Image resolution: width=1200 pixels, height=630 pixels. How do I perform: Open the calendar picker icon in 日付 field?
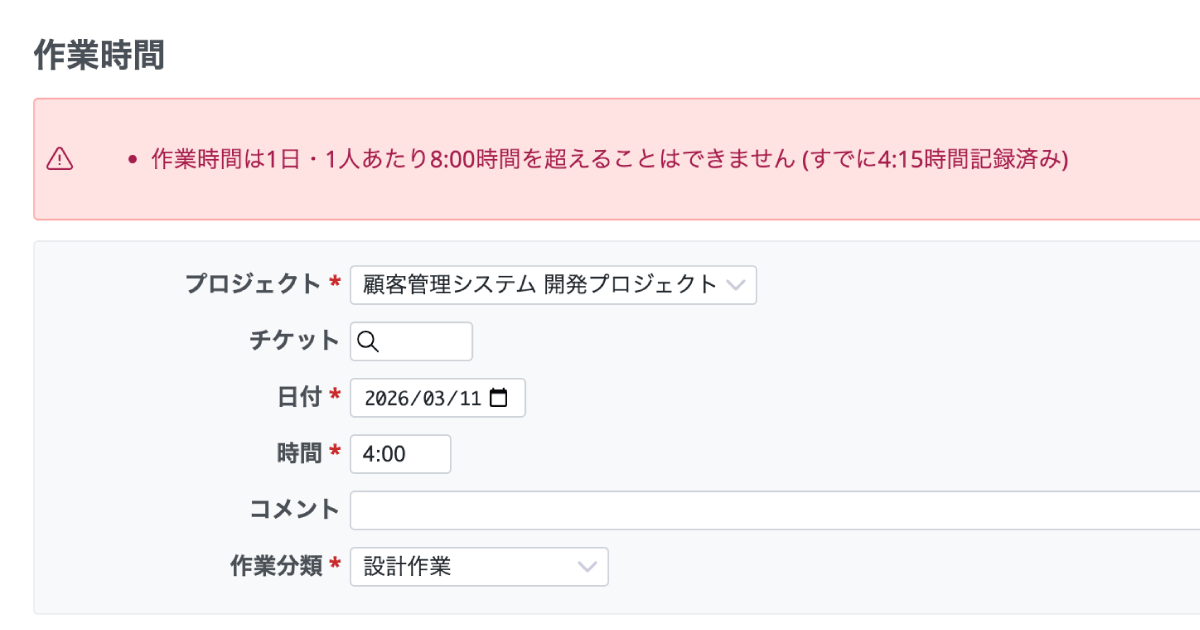[x=498, y=398]
